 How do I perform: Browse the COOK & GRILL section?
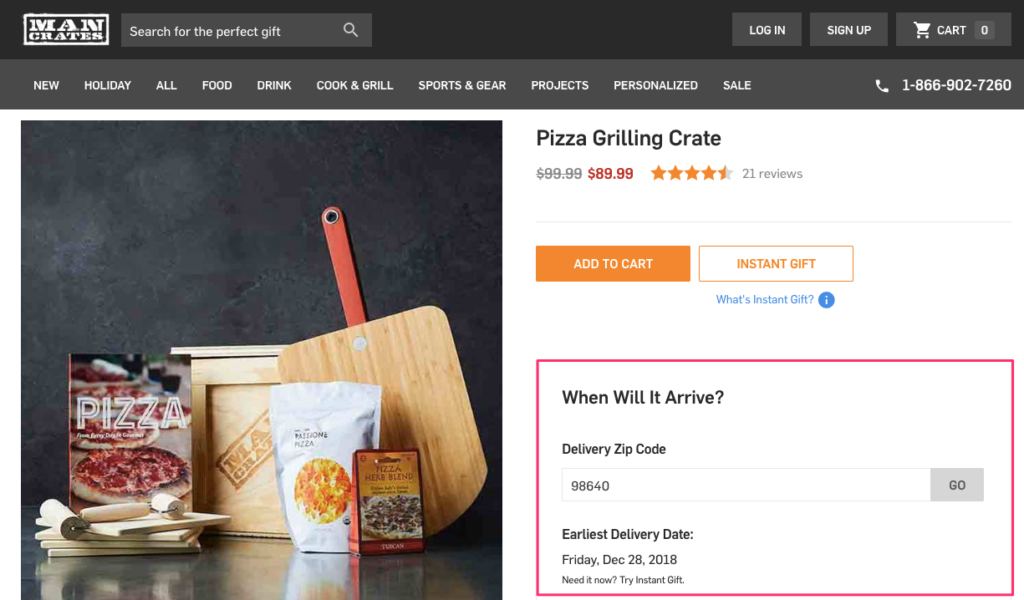(x=354, y=85)
